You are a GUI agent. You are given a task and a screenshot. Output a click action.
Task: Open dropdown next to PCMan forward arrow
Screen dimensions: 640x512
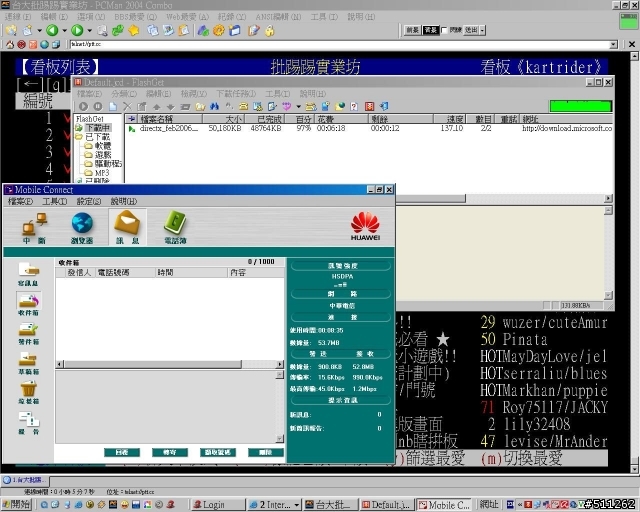click(x=89, y=31)
